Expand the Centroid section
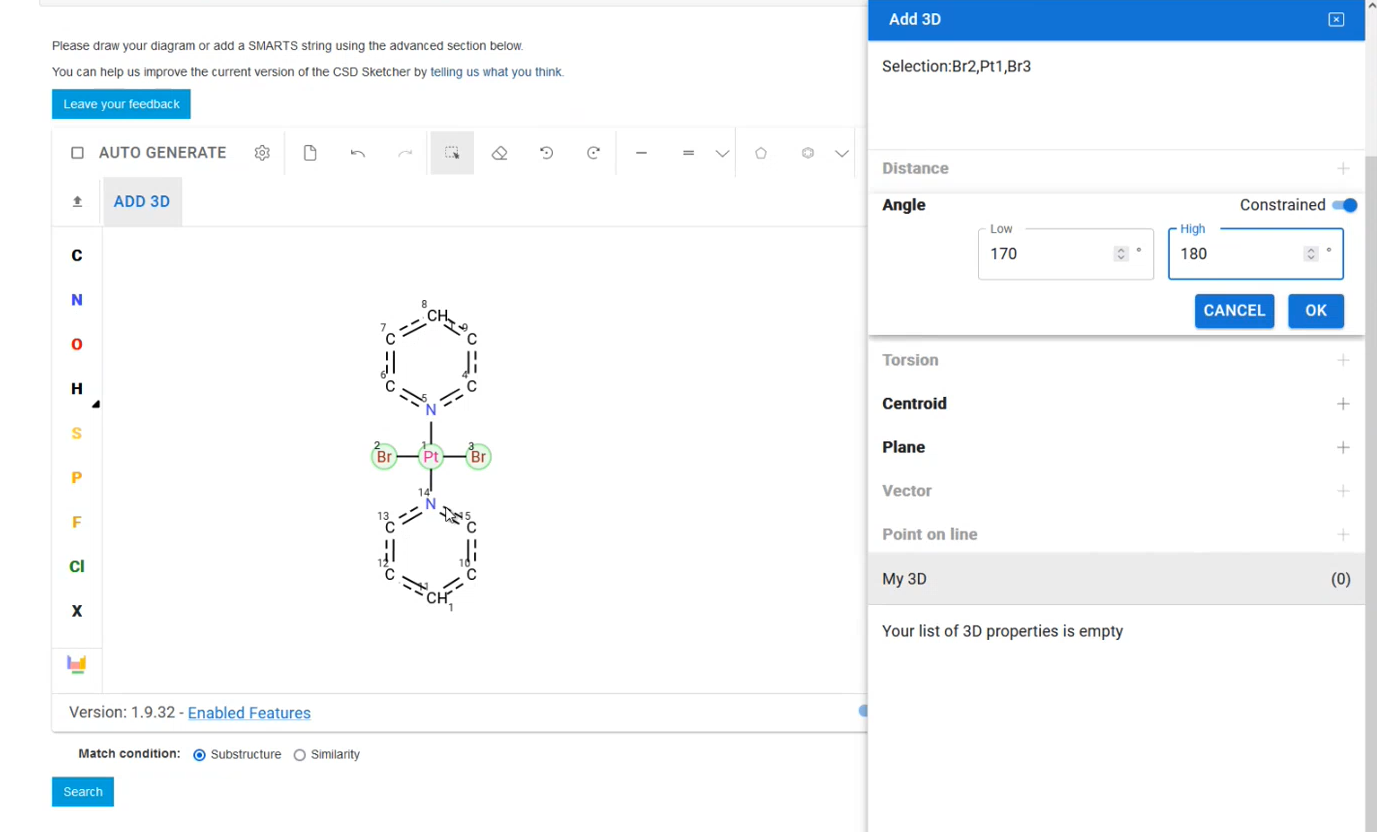The height and width of the screenshot is (832, 1377). (1342, 404)
